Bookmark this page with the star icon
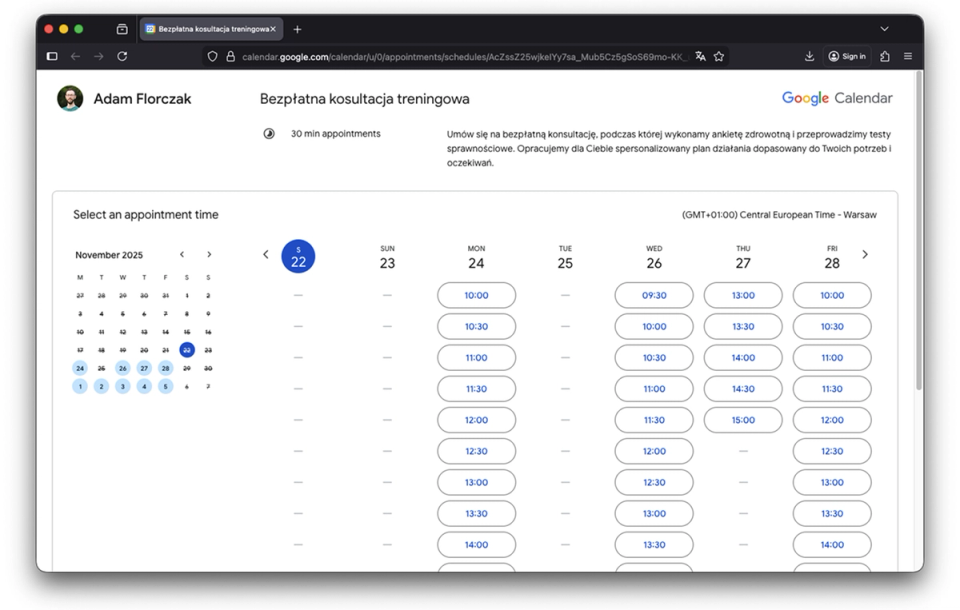 719,56
